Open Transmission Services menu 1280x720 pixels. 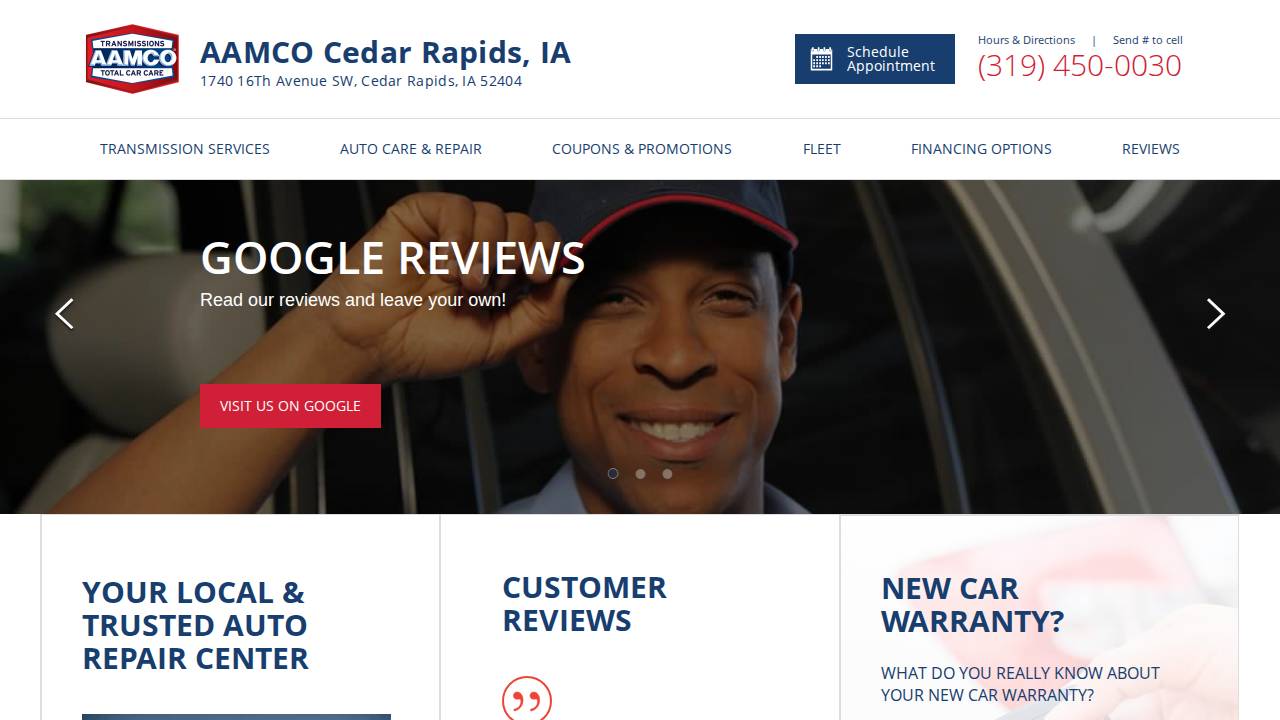coord(185,149)
